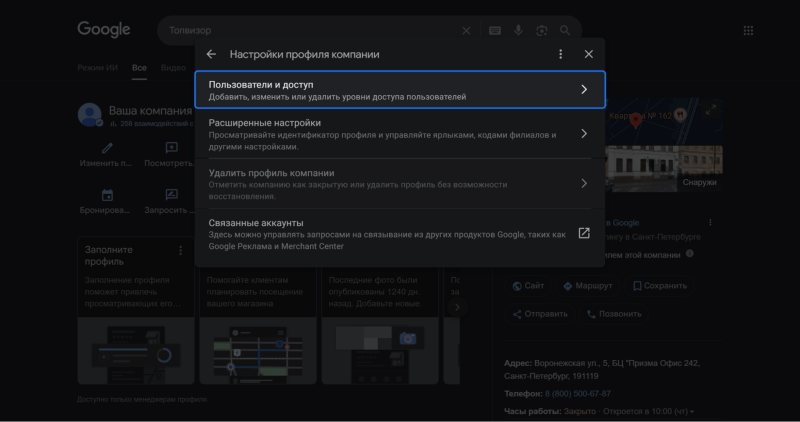Viewport: 800px width, 422px height.
Task: Open Пользователи и доступ settings
Action: tap(400, 90)
